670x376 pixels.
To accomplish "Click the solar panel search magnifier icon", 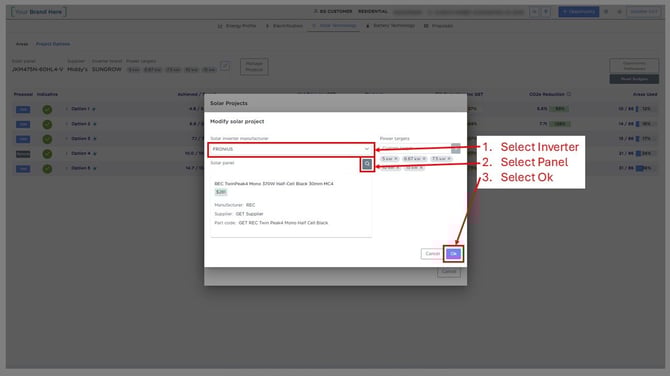I will coord(367,164).
